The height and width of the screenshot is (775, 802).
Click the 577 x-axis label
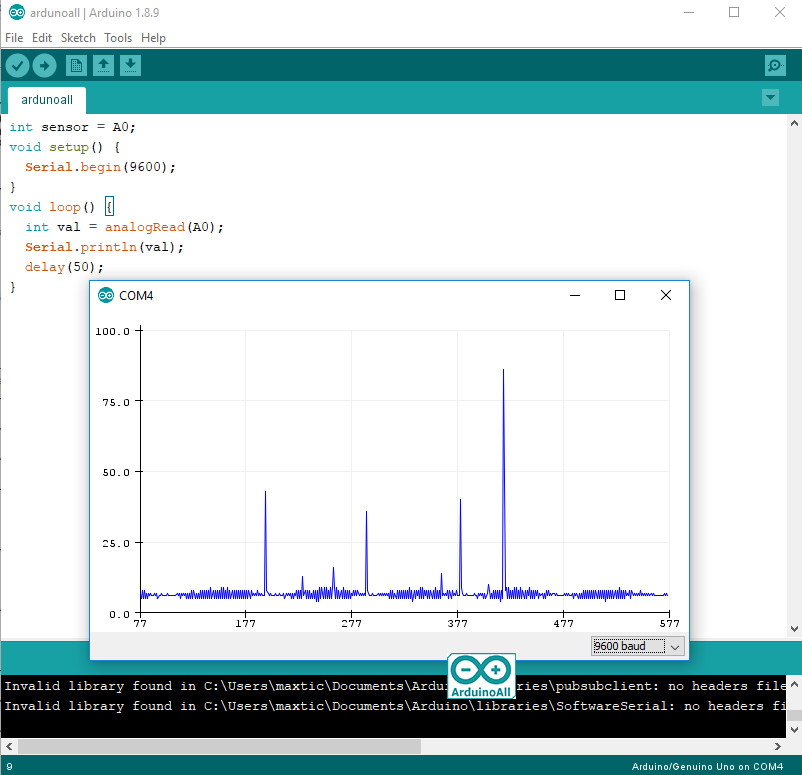pyautogui.click(x=669, y=623)
